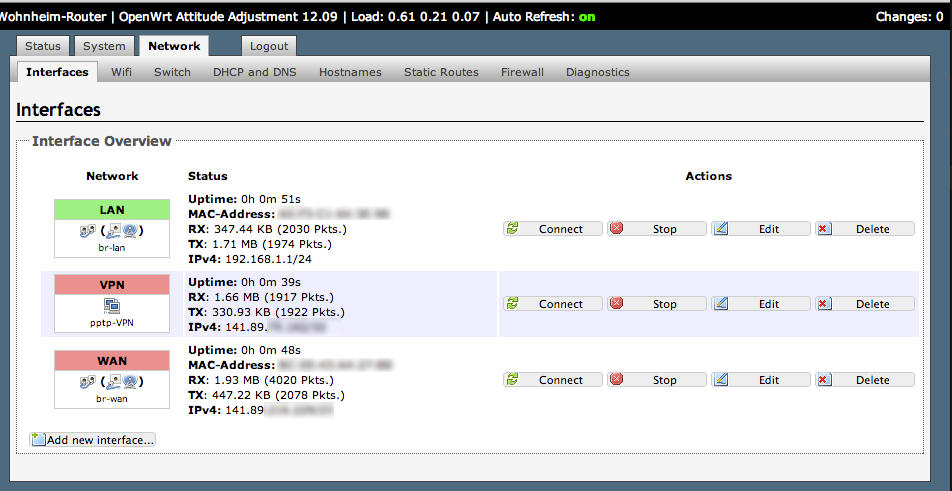Click the red WAN network badge
Viewport: 952px width, 491px height.
point(112,361)
